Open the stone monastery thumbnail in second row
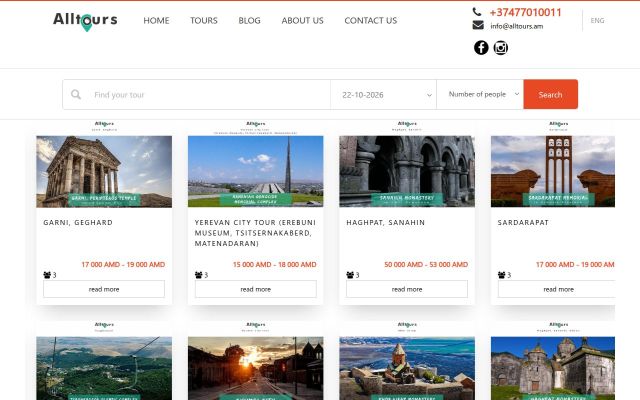 pos(553,368)
